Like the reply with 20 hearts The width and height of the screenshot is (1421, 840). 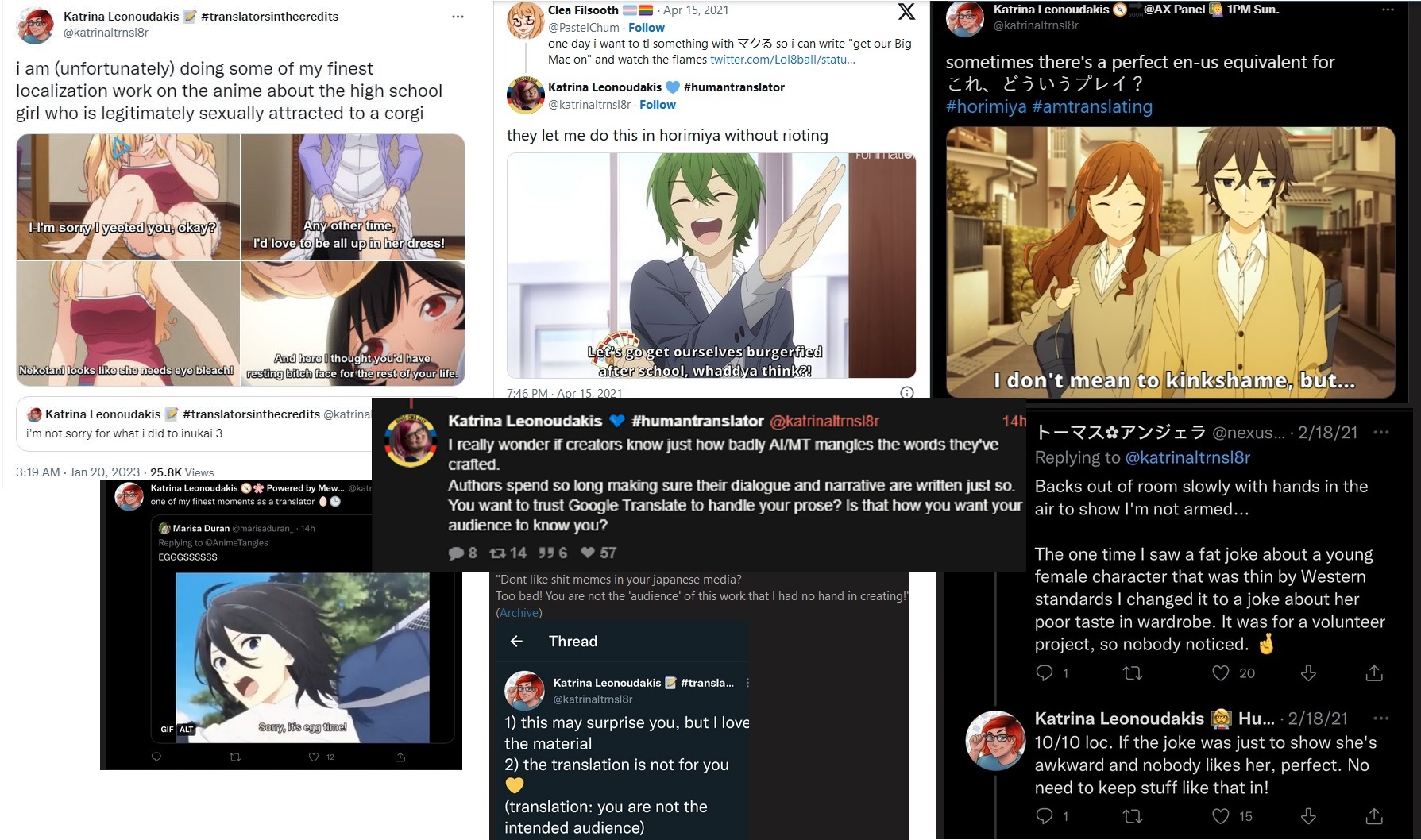[1221, 673]
